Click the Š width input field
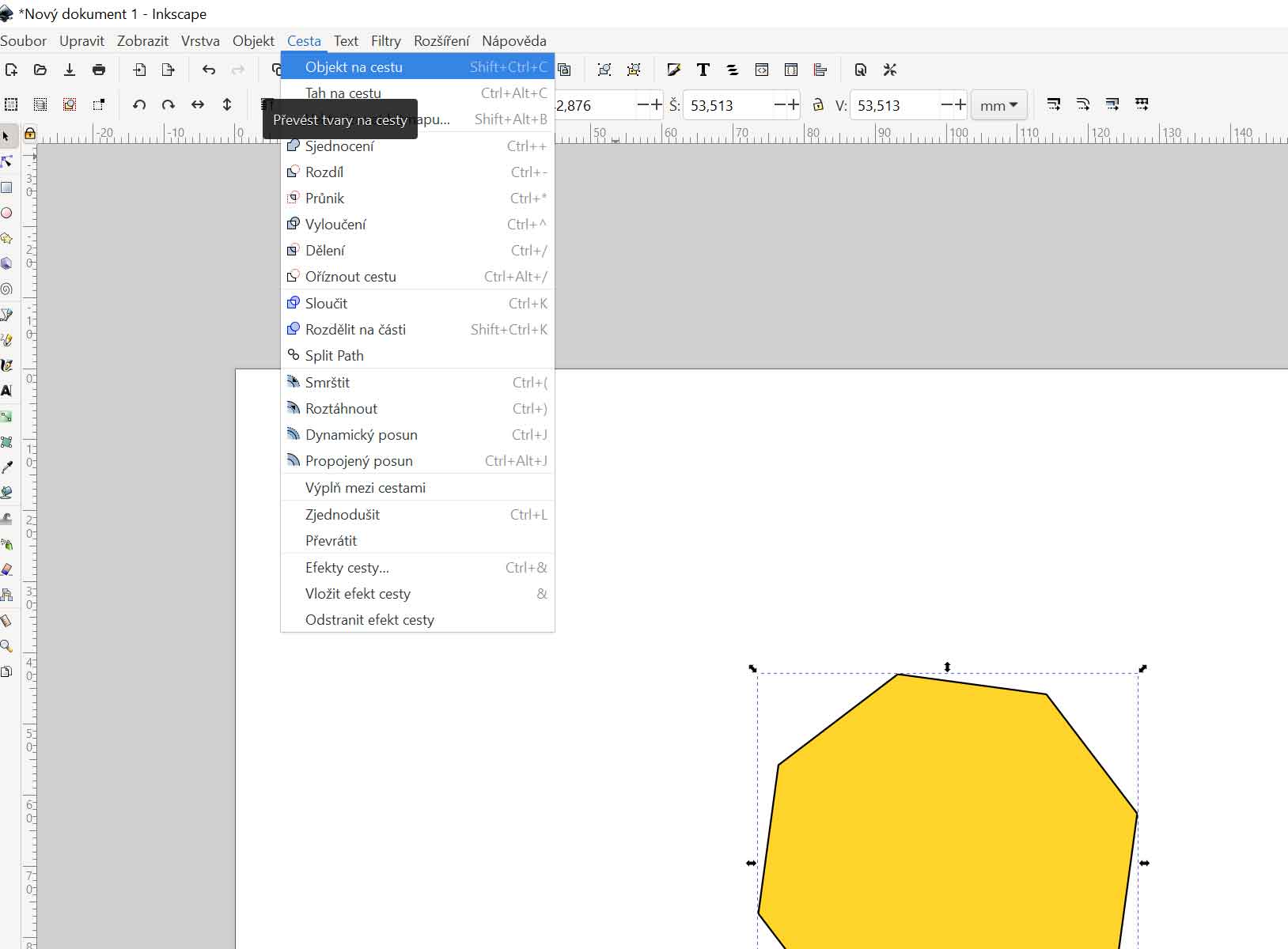This screenshot has width=1288, height=949. pos(728,105)
